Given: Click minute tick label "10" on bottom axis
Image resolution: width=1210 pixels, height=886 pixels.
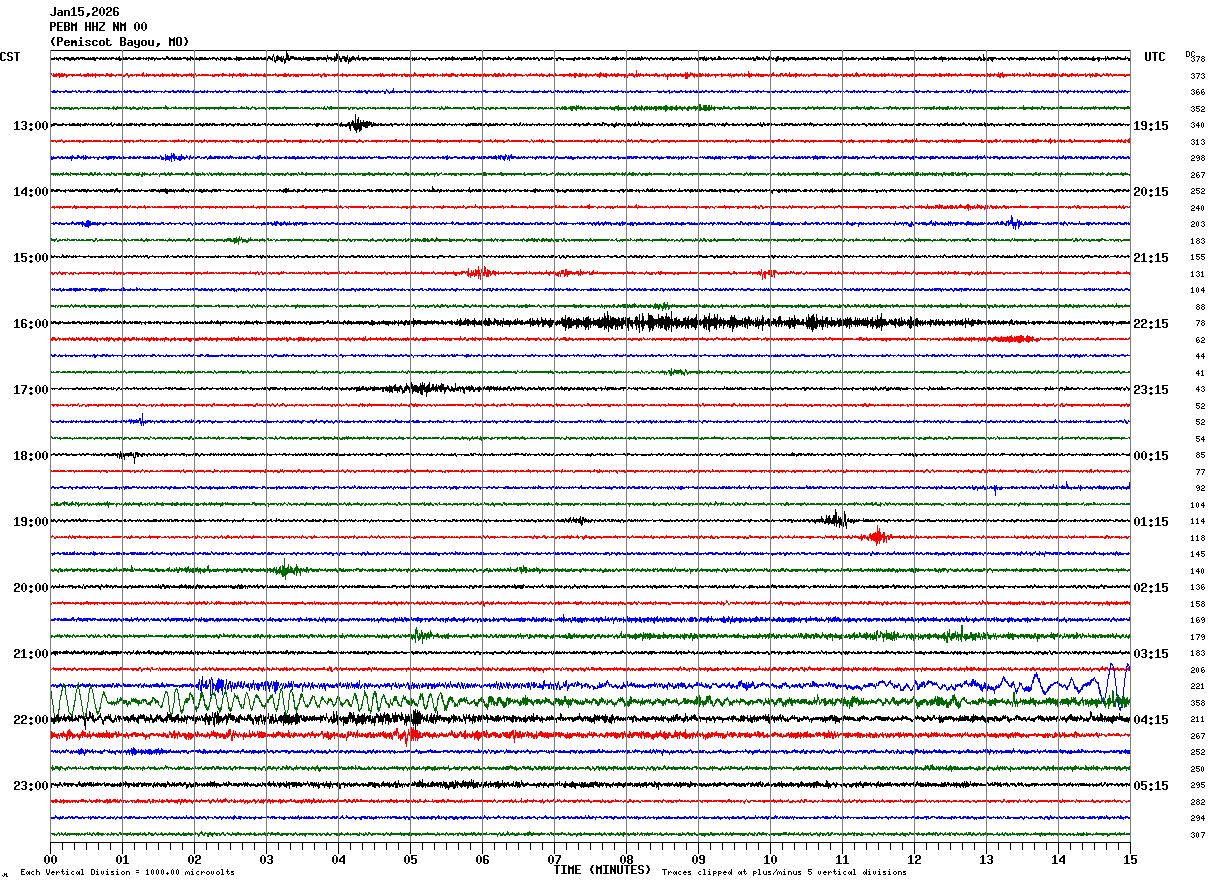Looking at the screenshot, I should (770, 860).
